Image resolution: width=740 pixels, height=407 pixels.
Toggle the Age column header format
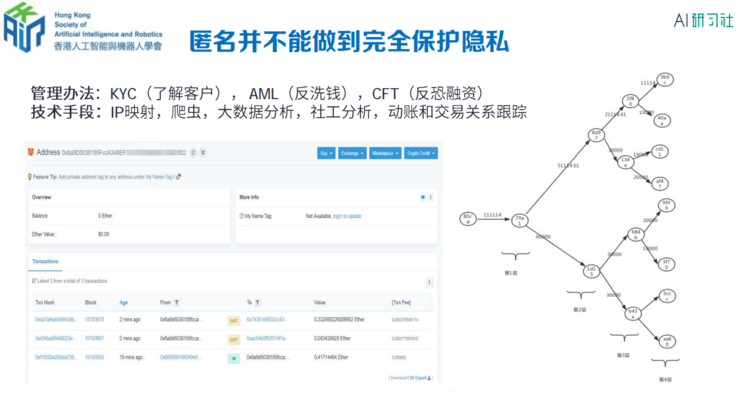point(124,301)
